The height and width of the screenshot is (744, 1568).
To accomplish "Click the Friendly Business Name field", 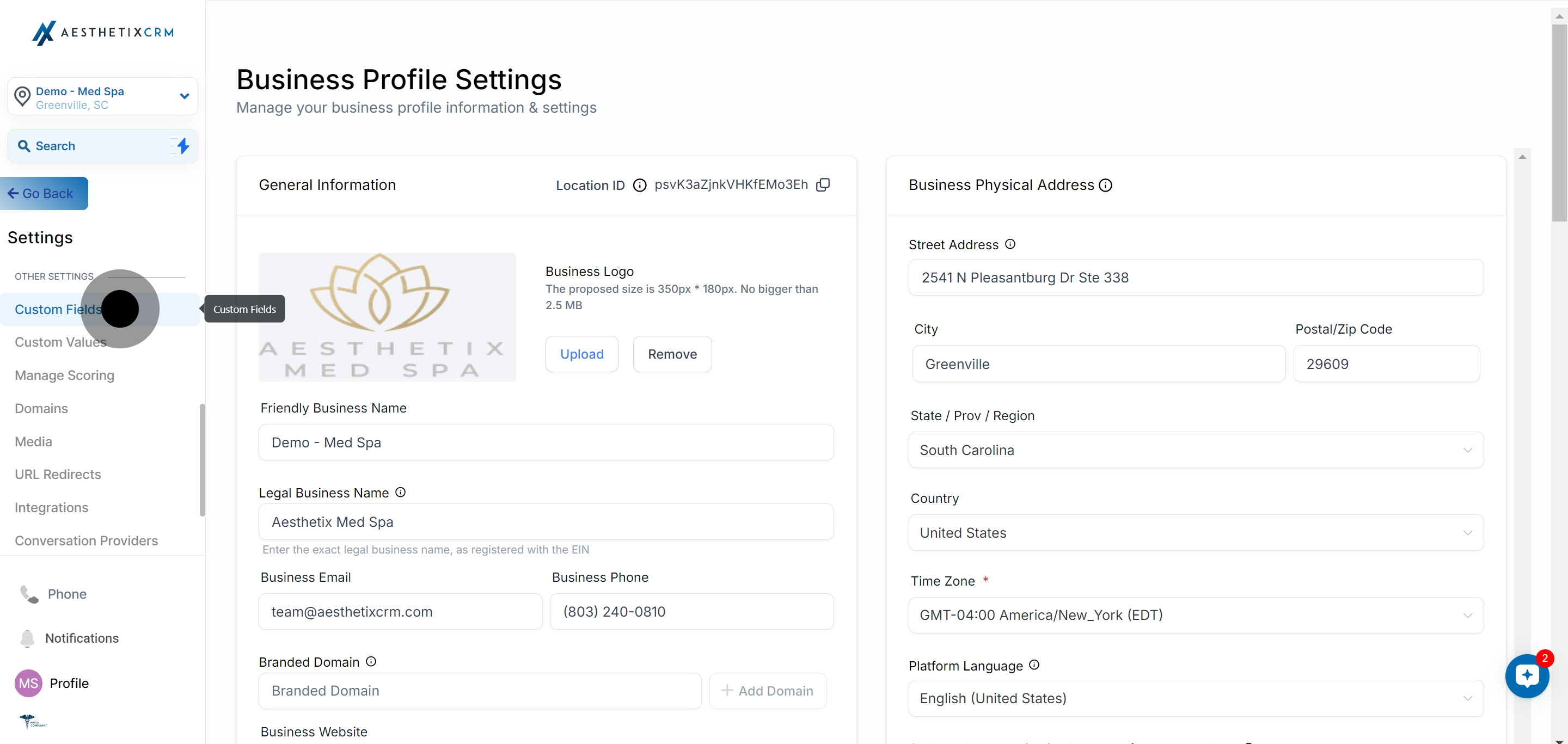I will point(546,442).
